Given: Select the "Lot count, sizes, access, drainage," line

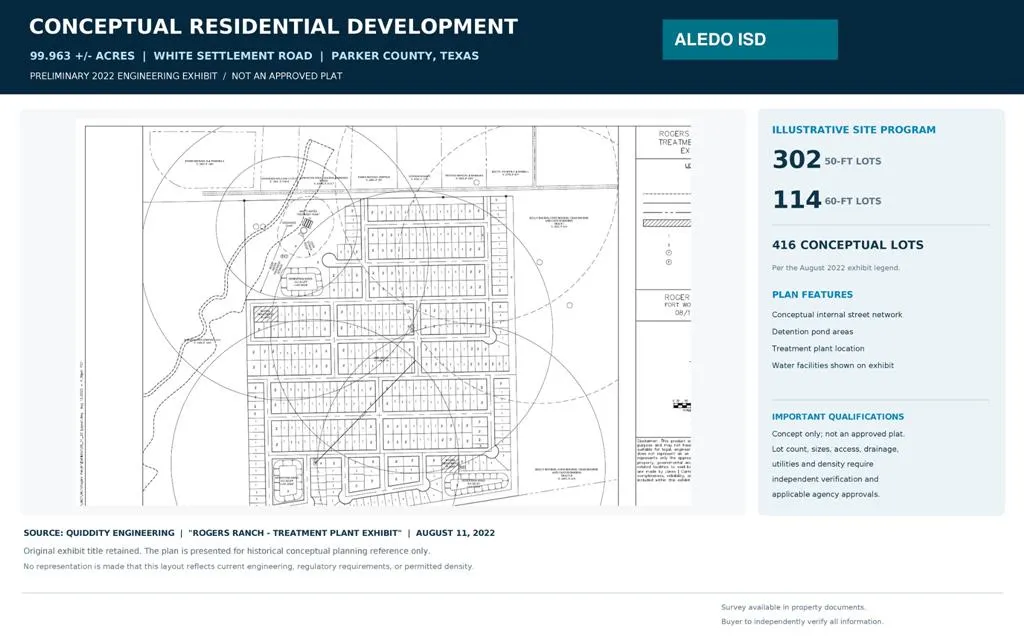Looking at the screenshot, I should coord(835,449).
